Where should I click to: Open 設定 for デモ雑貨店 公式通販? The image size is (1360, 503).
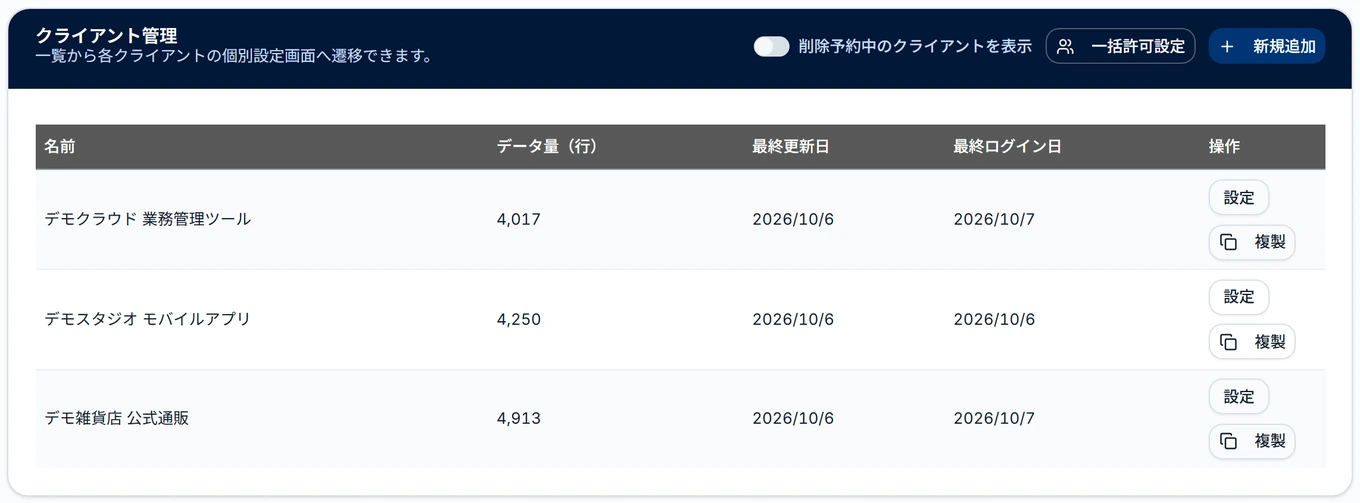(x=1239, y=397)
